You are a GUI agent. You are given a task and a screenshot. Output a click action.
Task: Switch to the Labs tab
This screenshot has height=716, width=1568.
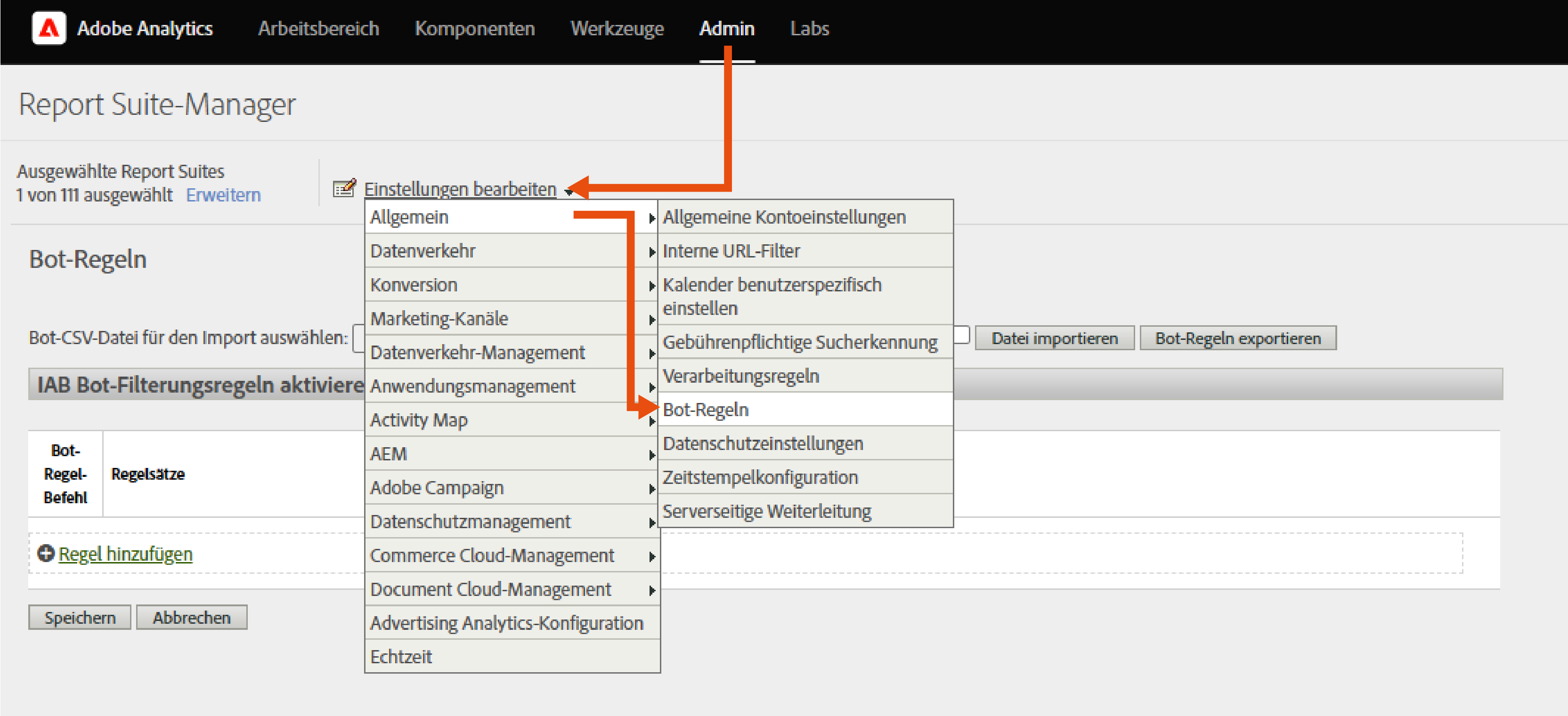pyautogui.click(x=810, y=29)
